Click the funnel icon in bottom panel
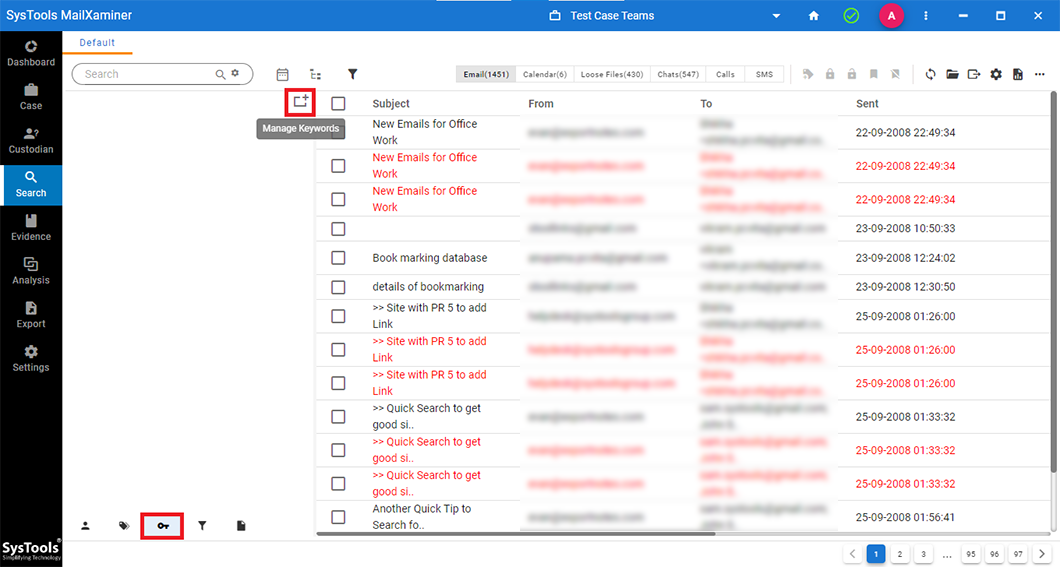 (202, 526)
